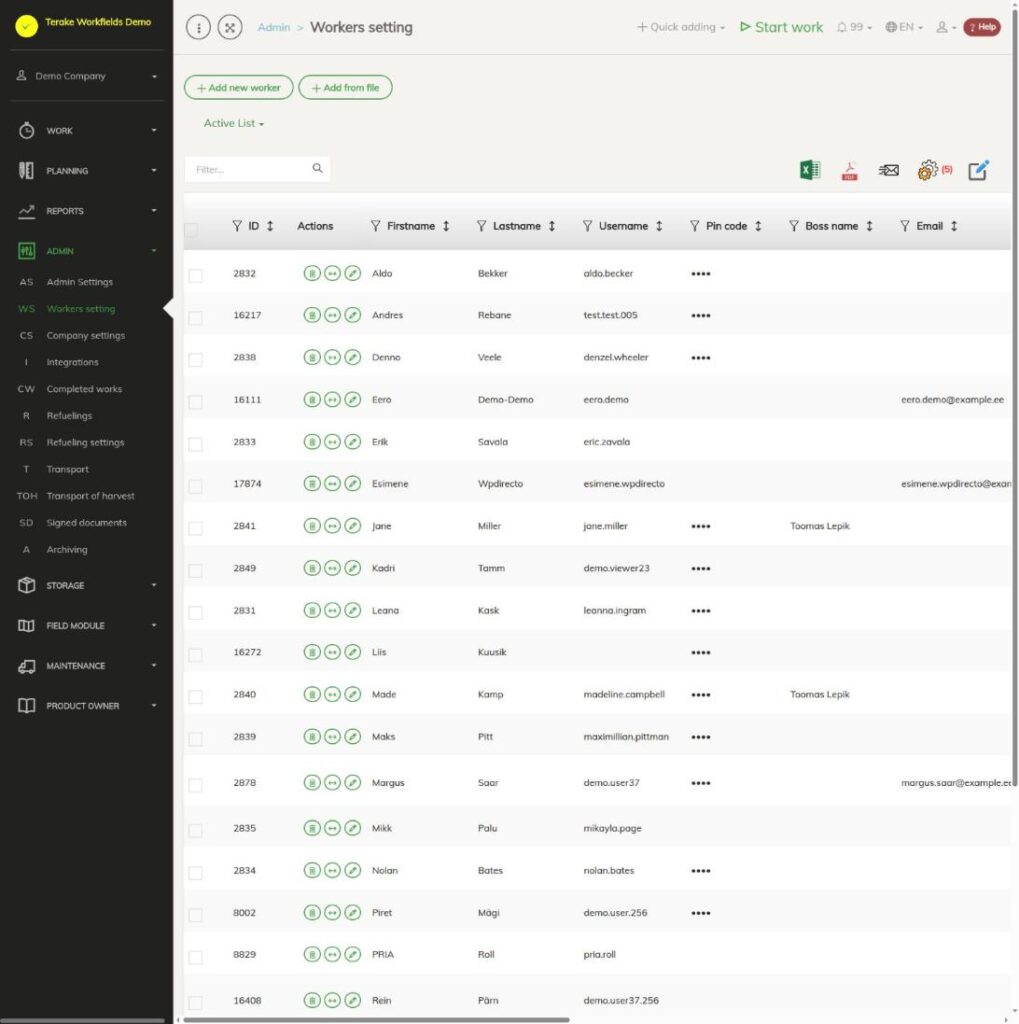Image resolution: width=1019 pixels, height=1024 pixels.
Task: Click the blue edit note icon
Action: tap(978, 170)
